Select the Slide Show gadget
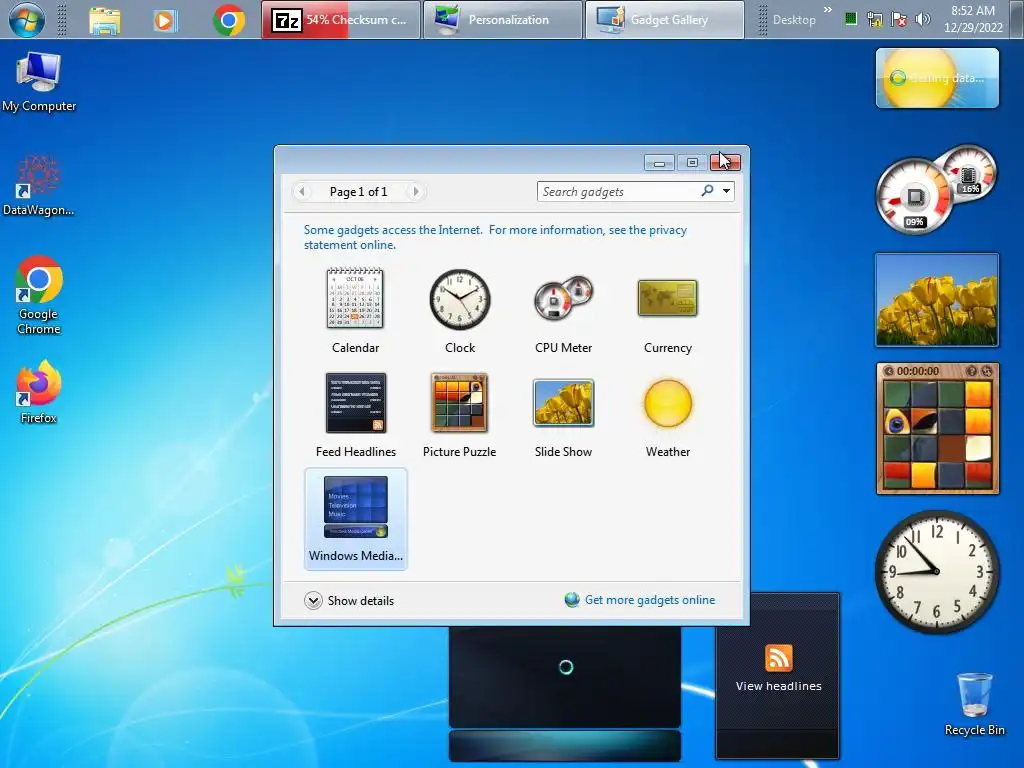 [x=564, y=415]
